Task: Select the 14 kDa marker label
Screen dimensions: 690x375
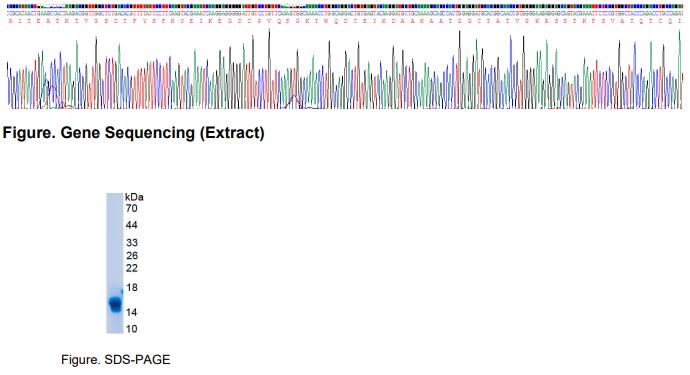Action: (x=131, y=312)
